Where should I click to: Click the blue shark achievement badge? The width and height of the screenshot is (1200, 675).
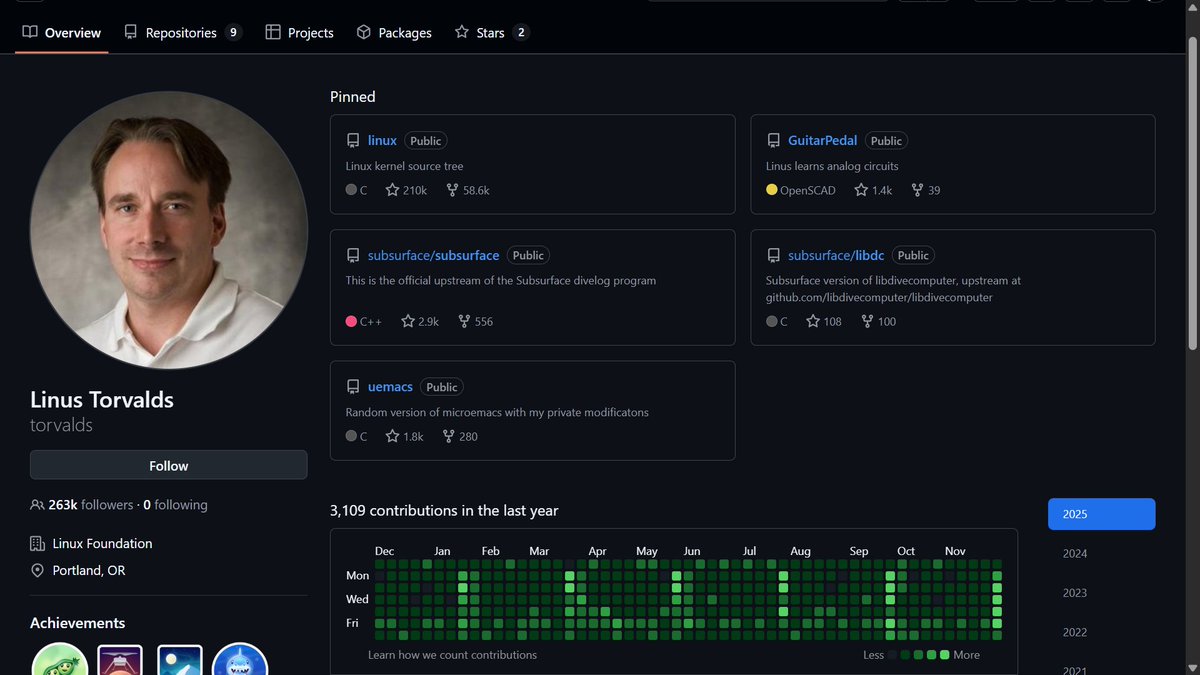click(239, 661)
